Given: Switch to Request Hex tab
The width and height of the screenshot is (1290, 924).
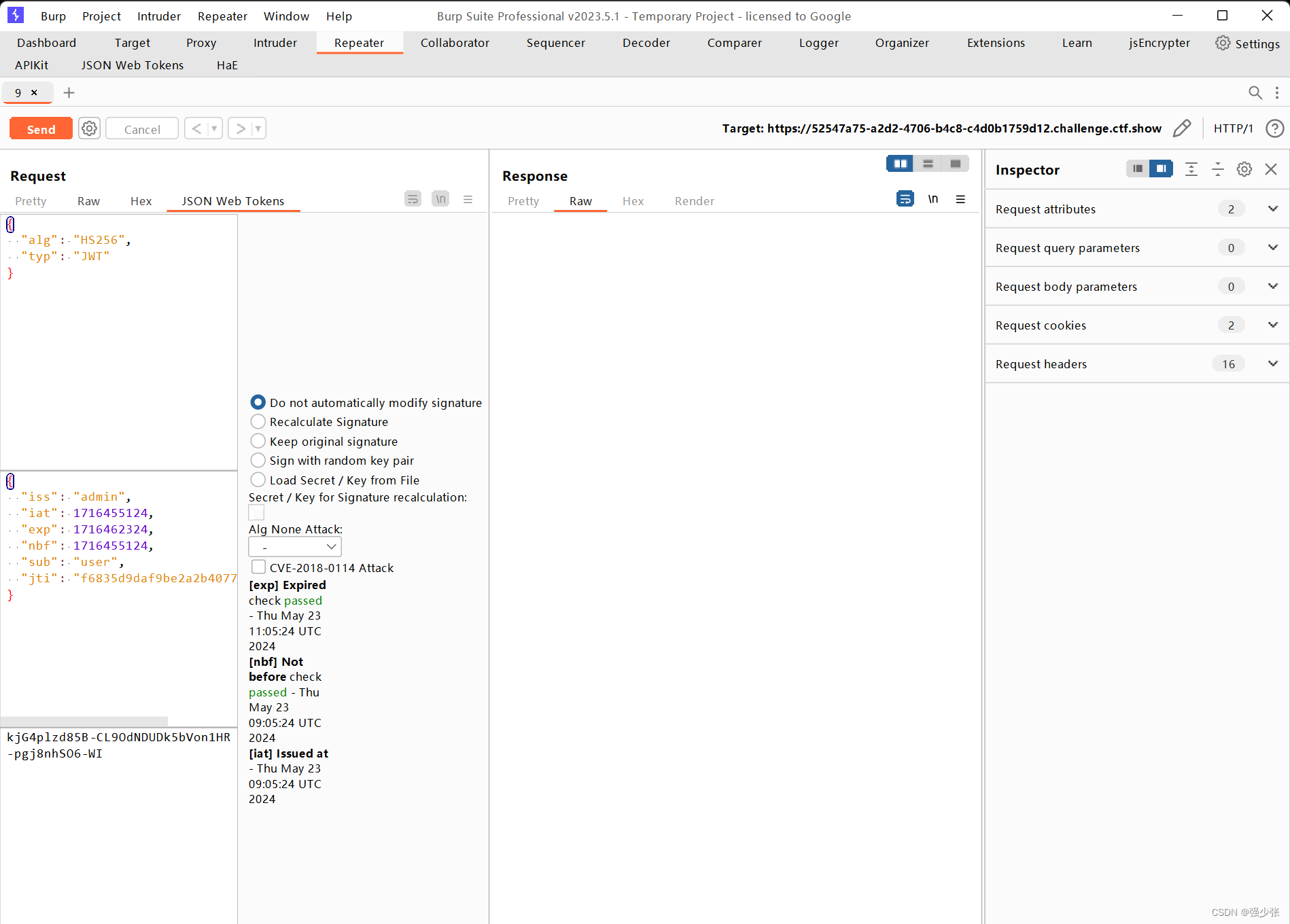Looking at the screenshot, I should [x=141, y=201].
